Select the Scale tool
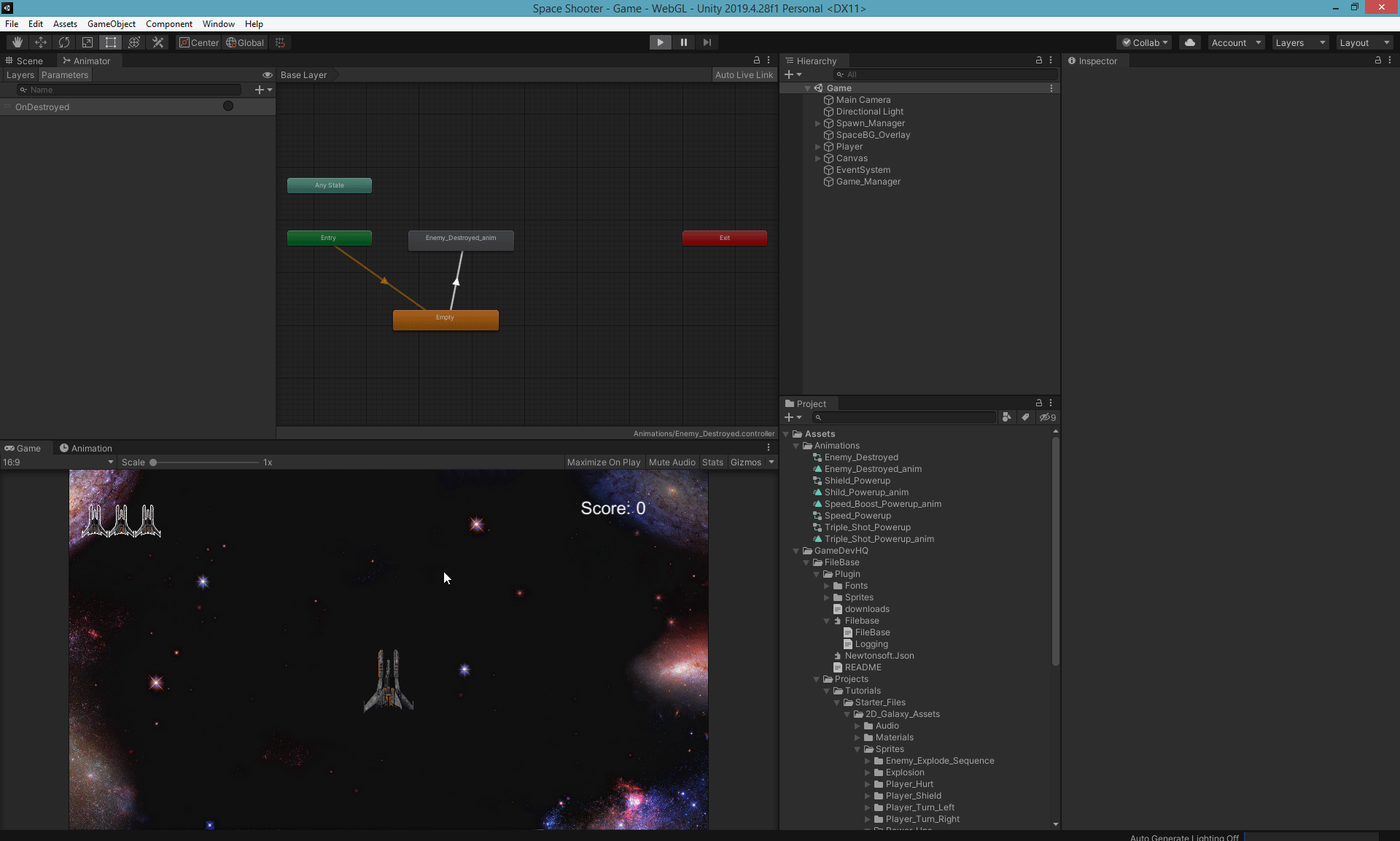 pos(87,42)
